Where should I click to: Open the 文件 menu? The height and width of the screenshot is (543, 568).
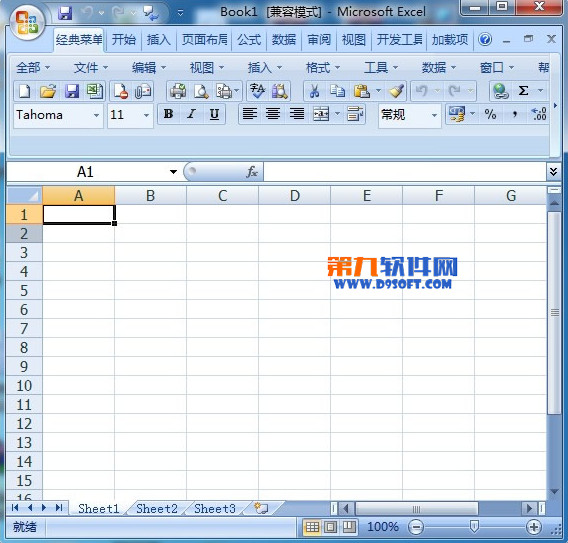point(91,67)
